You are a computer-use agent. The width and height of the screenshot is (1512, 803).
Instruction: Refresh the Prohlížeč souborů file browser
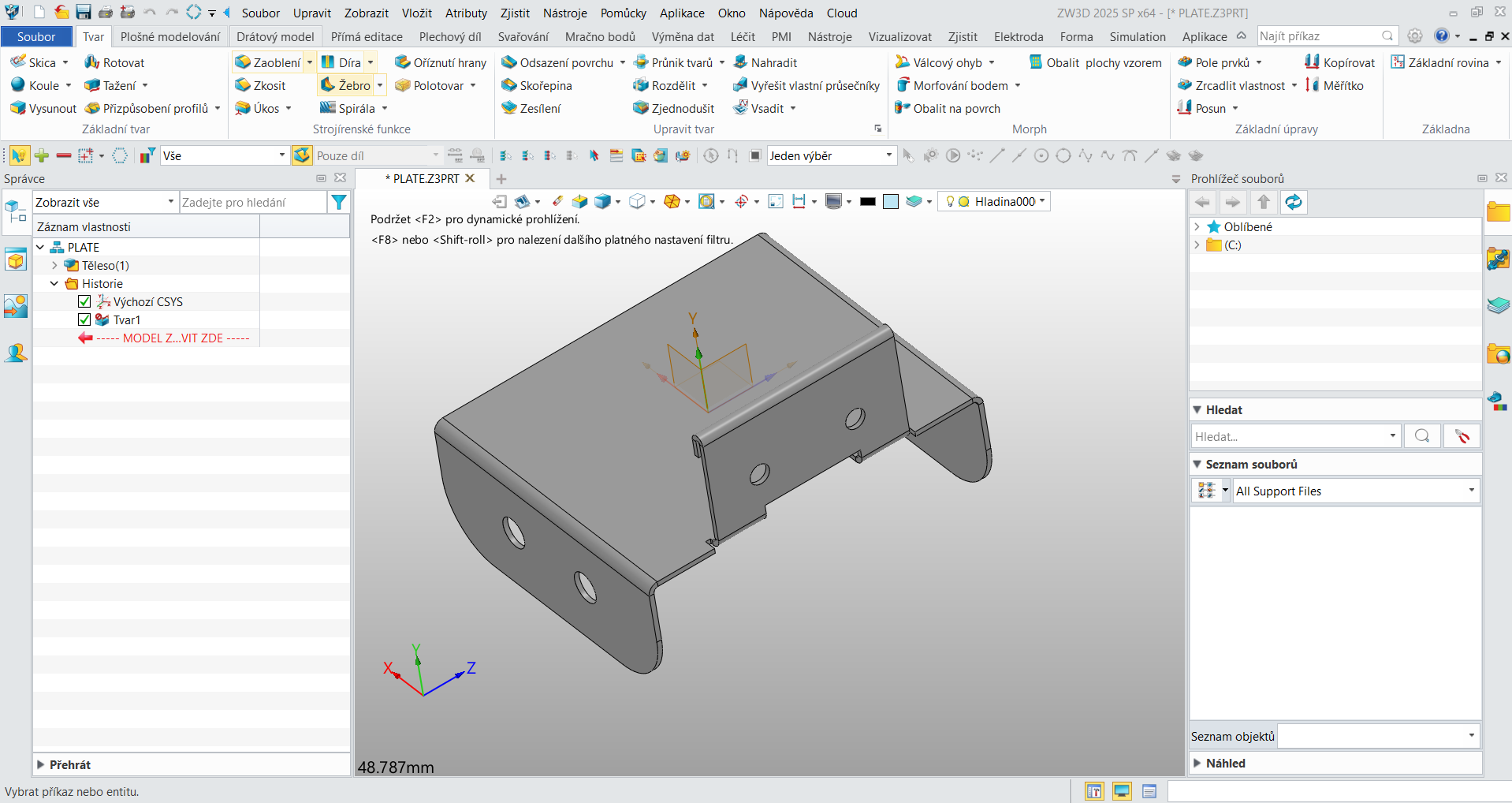(x=1294, y=202)
